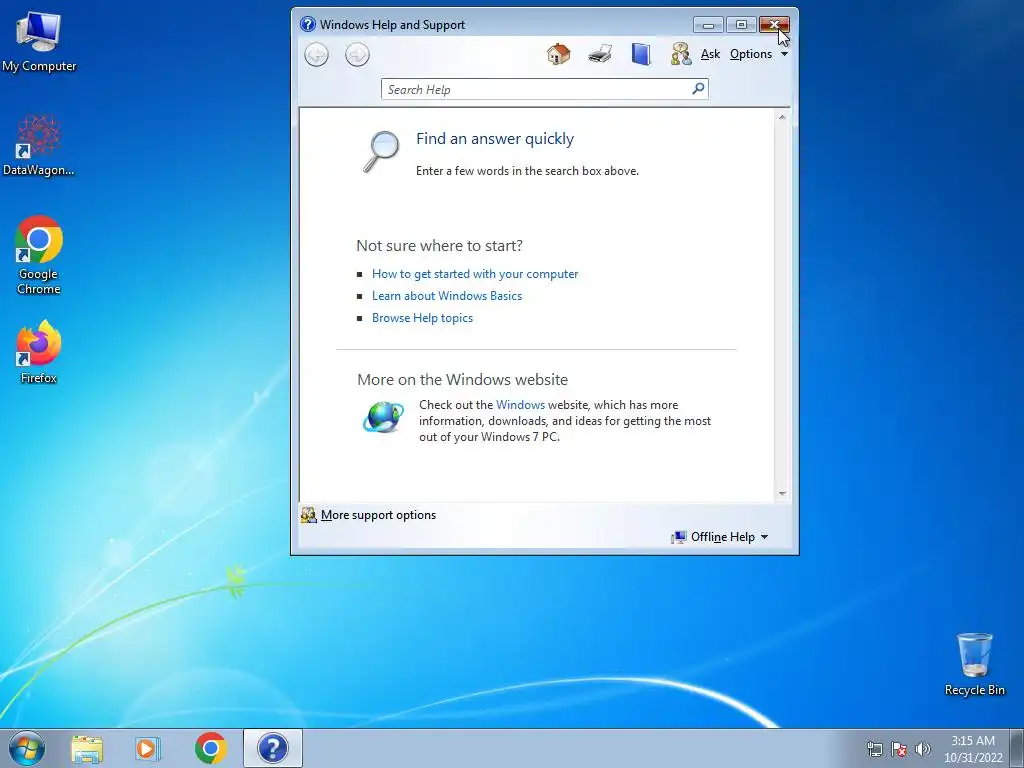This screenshot has width=1024, height=768.
Task: Click the volume speaker tray icon
Action: [923, 749]
